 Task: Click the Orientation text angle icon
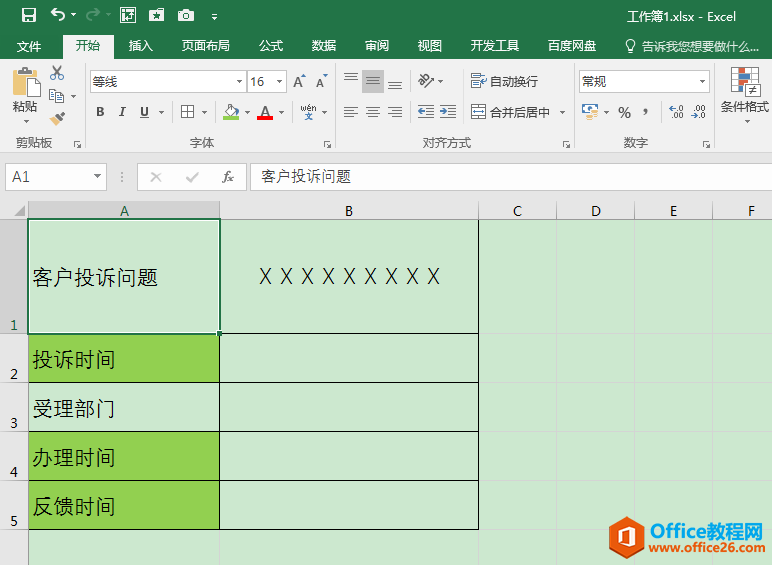click(x=426, y=81)
